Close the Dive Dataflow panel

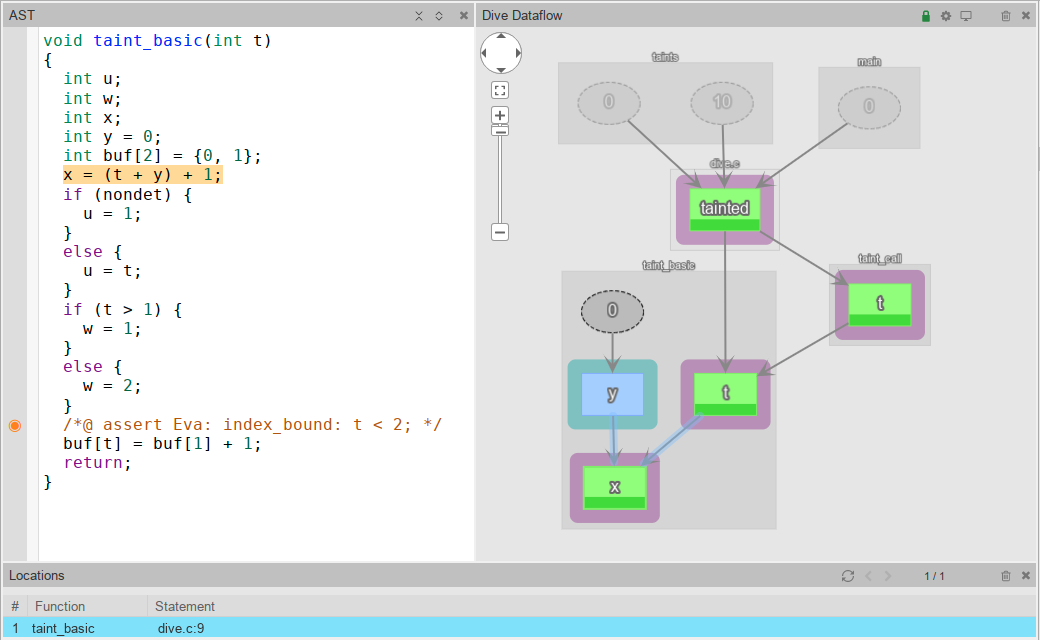(1025, 15)
